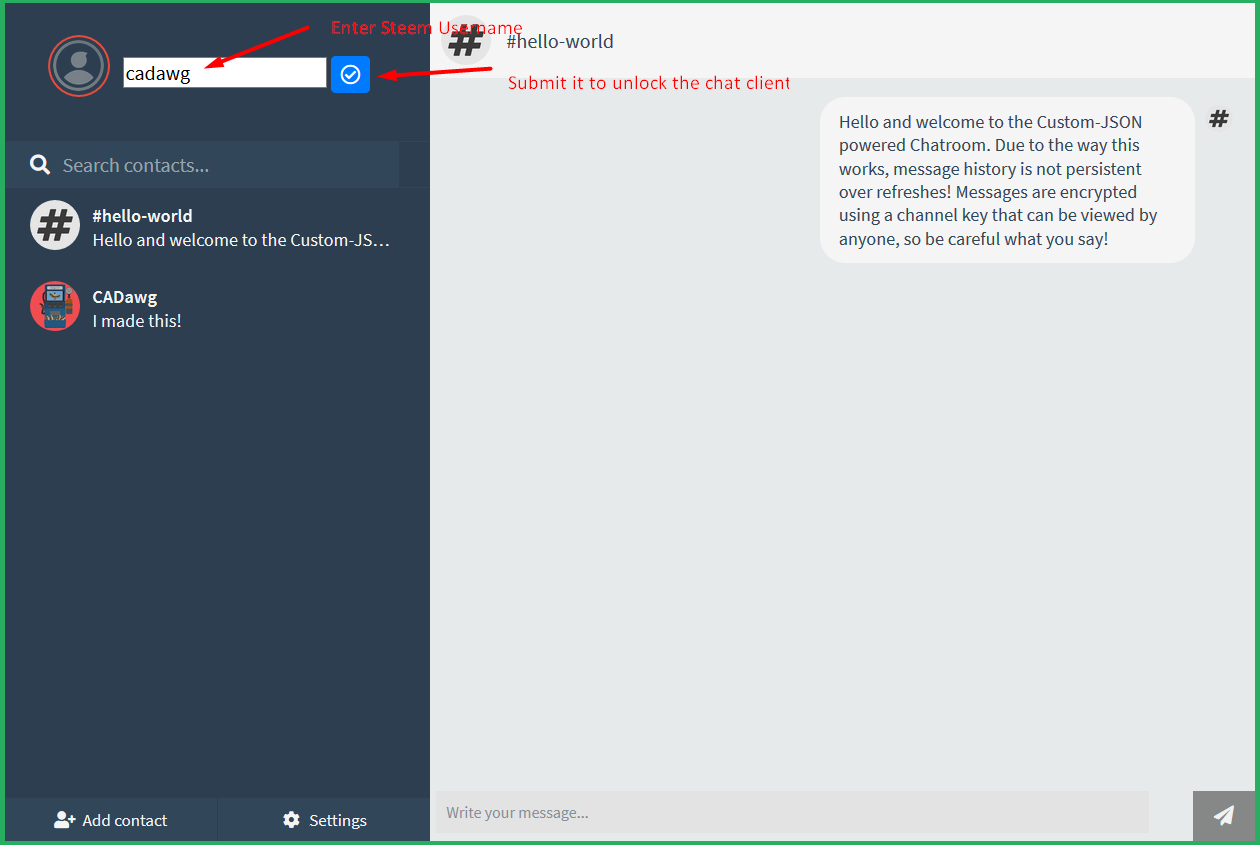Open Settings from the bottom bar

[325, 820]
